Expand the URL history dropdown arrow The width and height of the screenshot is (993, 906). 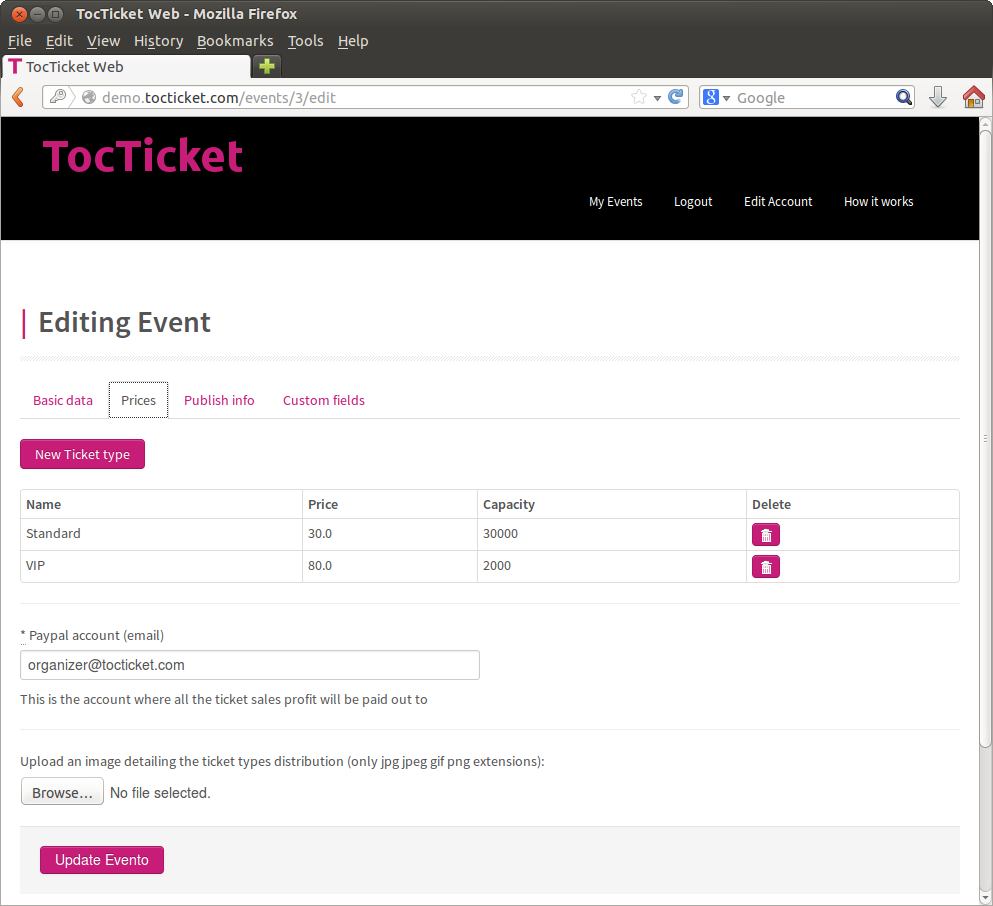[x=657, y=98]
